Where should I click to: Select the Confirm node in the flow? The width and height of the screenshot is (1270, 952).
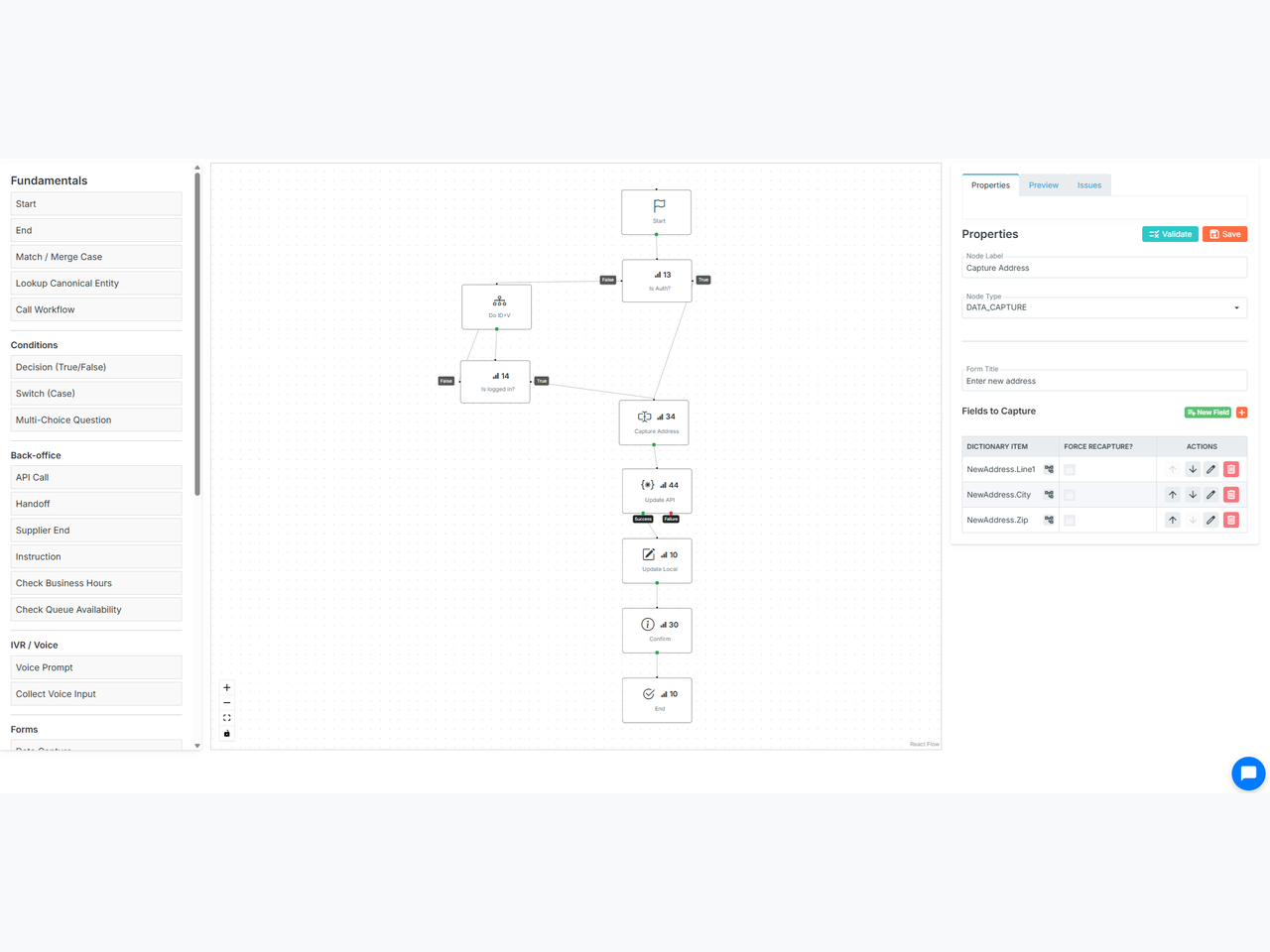(657, 630)
